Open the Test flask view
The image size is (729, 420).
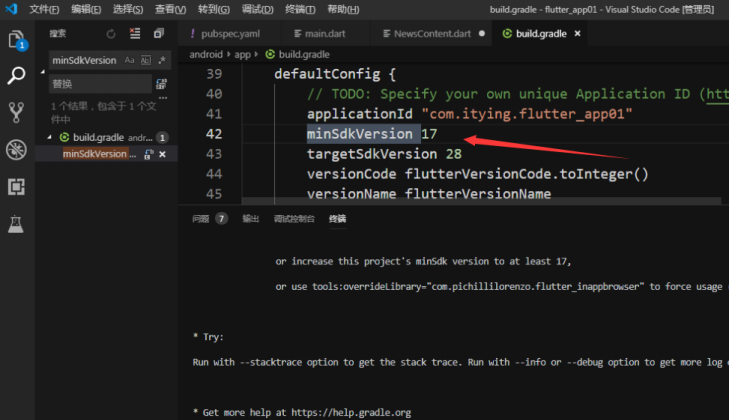point(16,224)
